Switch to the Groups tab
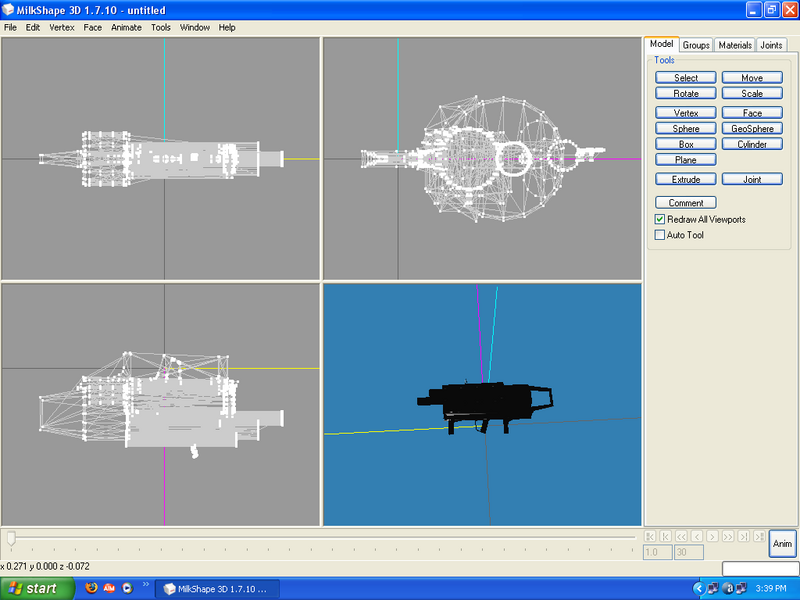The height and width of the screenshot is (600, 800). (x=696, y=45)
